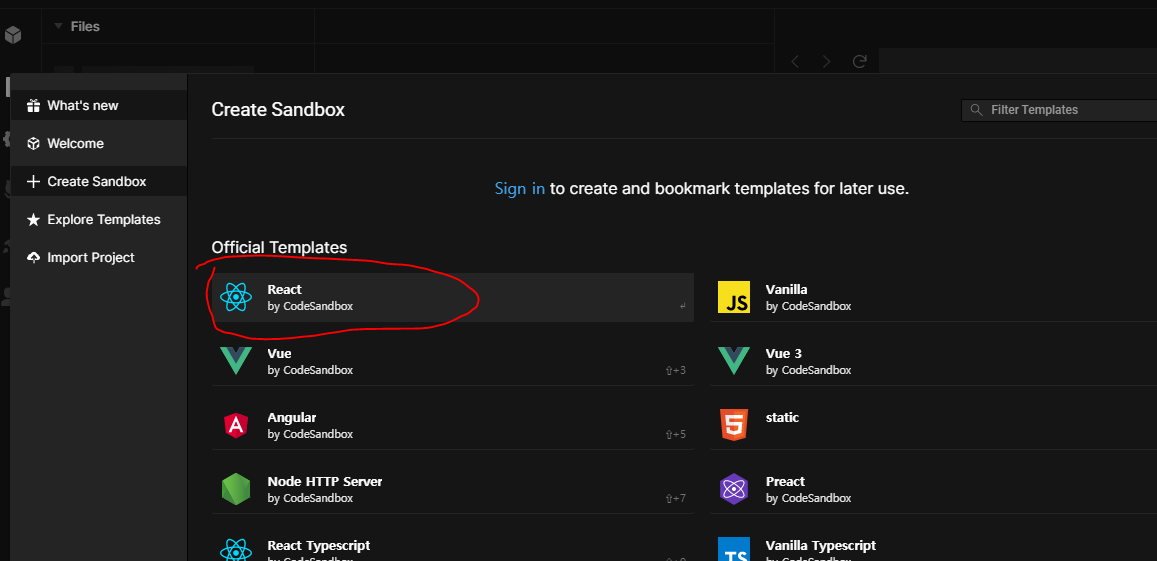Click the green Node HTTP Server icon

[236, 489]
